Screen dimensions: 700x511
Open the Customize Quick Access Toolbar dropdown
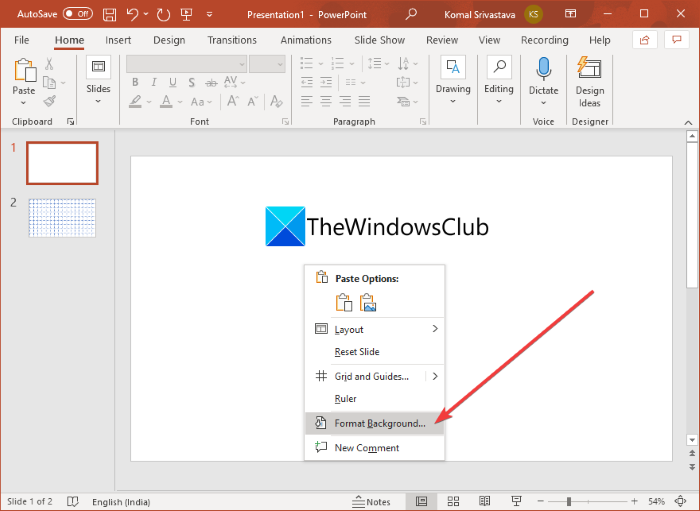[x=209, y=15]
